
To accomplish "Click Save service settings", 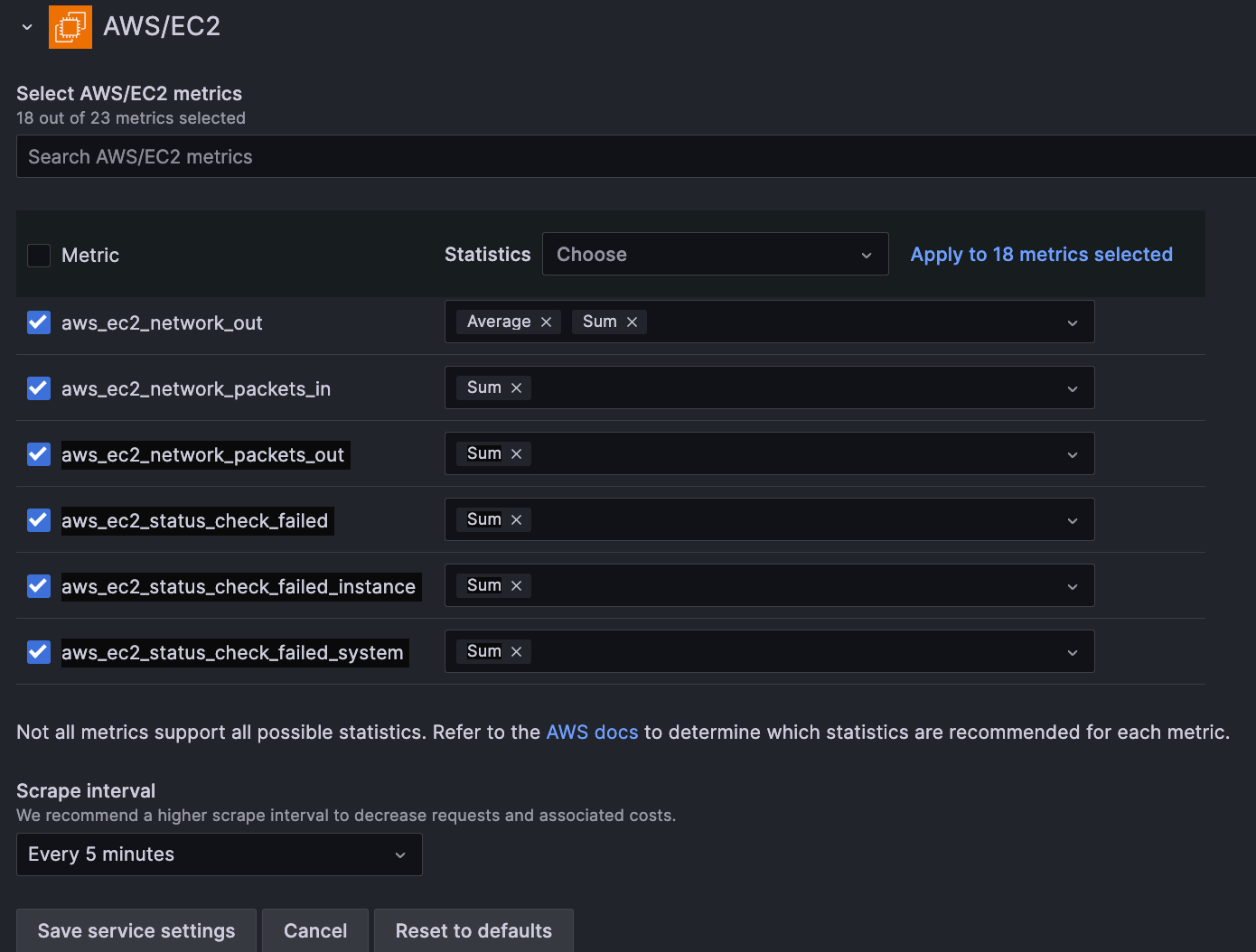I will pos(135,930).
